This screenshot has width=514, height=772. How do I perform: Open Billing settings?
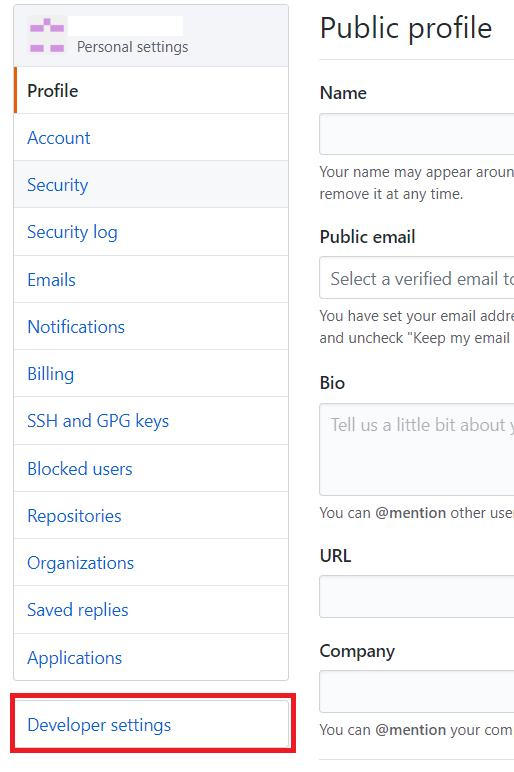[x=151, y=374]
